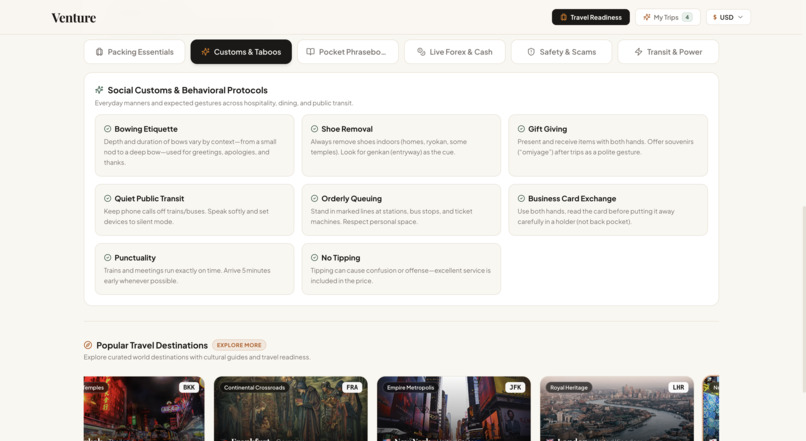The height and width of the screenshot is (441, 806).
Task: Open the Live Forex & Cash tab
Action: coord(455,52)
